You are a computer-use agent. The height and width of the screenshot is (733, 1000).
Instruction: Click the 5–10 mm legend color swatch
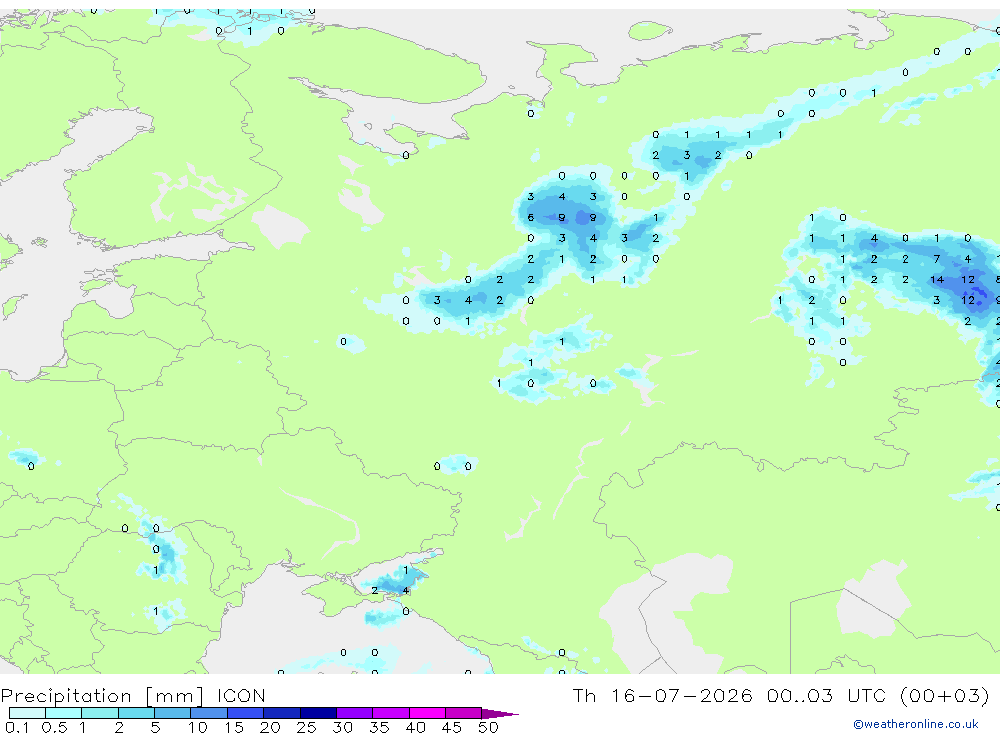coord(172,713)
